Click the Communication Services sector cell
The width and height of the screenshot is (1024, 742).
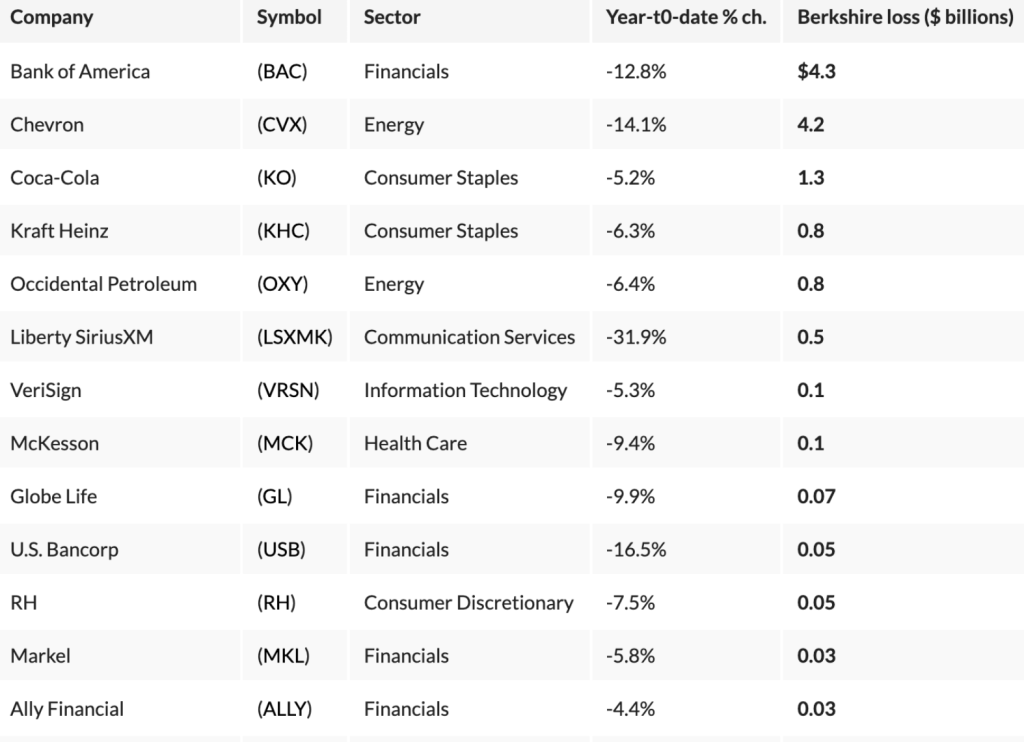(469, 337)
